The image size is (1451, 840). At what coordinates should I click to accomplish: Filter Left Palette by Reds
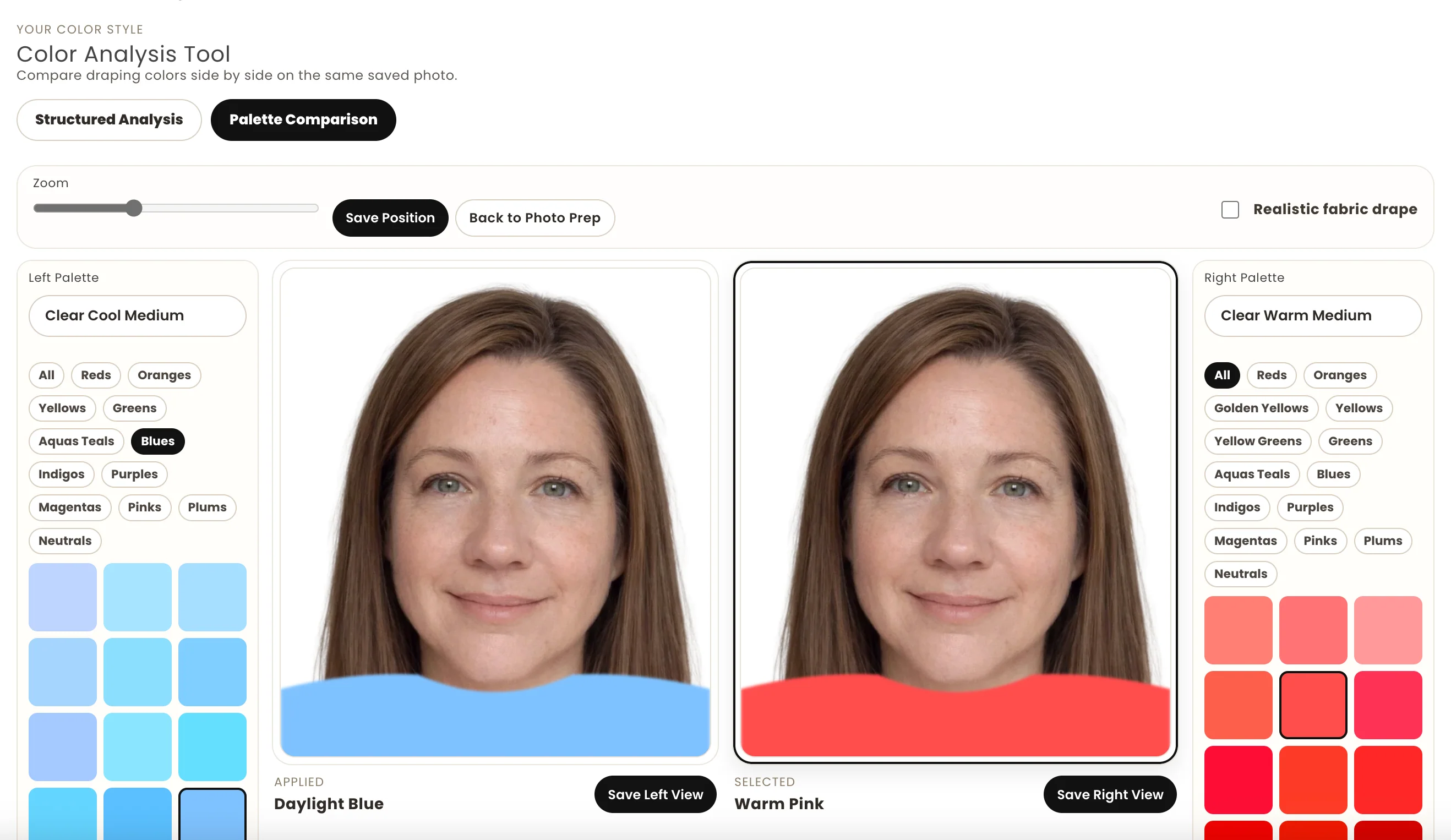[x=96, y=375]
